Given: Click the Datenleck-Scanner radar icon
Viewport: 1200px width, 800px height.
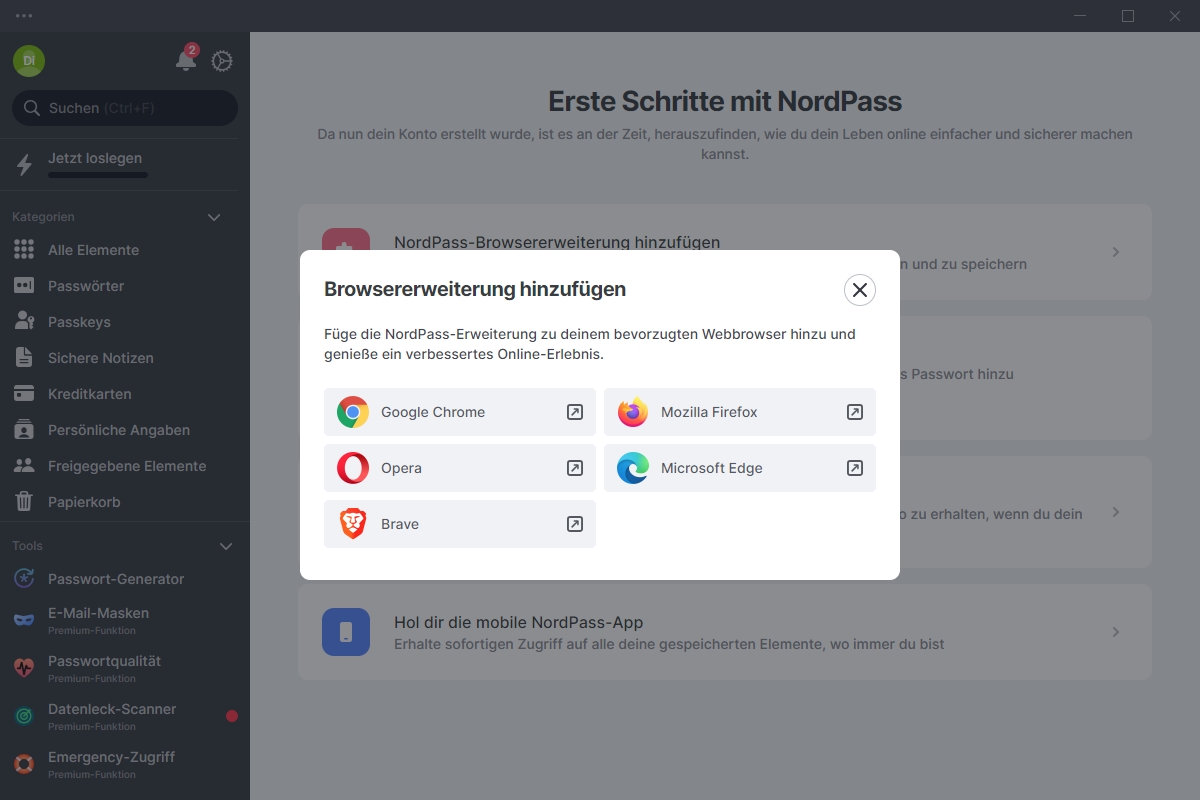Looking at the screenshot, I should [24, 716].
